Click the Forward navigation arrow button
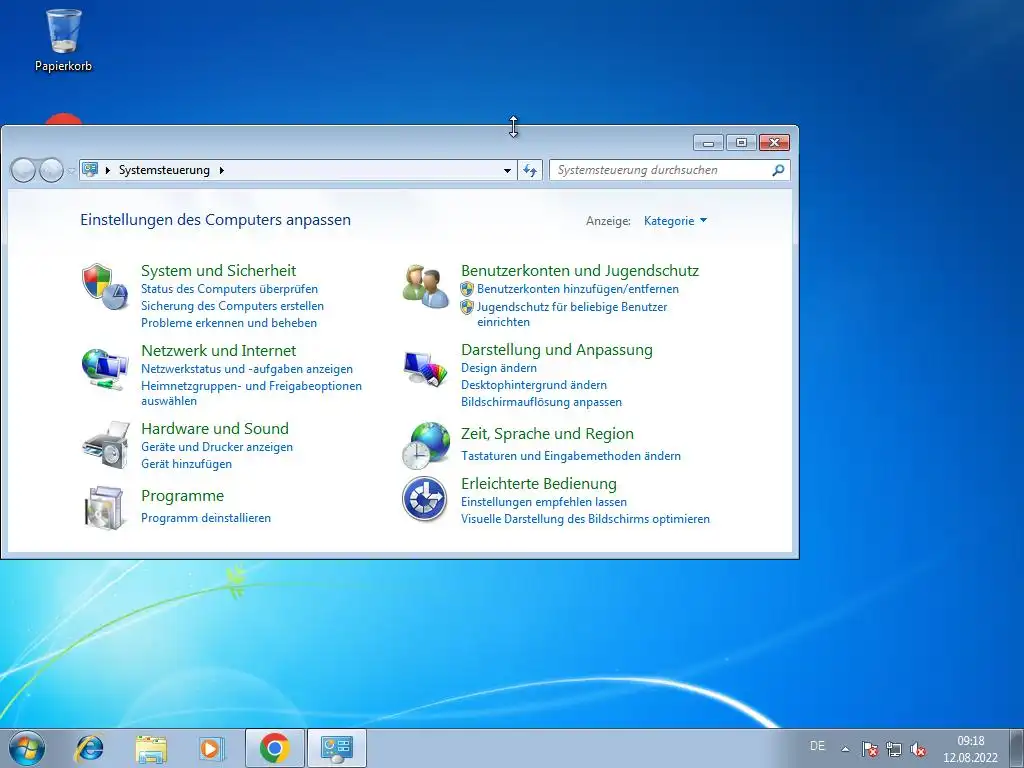The image size is (1024, 768). pyautogui.click(x=51, y=170)
